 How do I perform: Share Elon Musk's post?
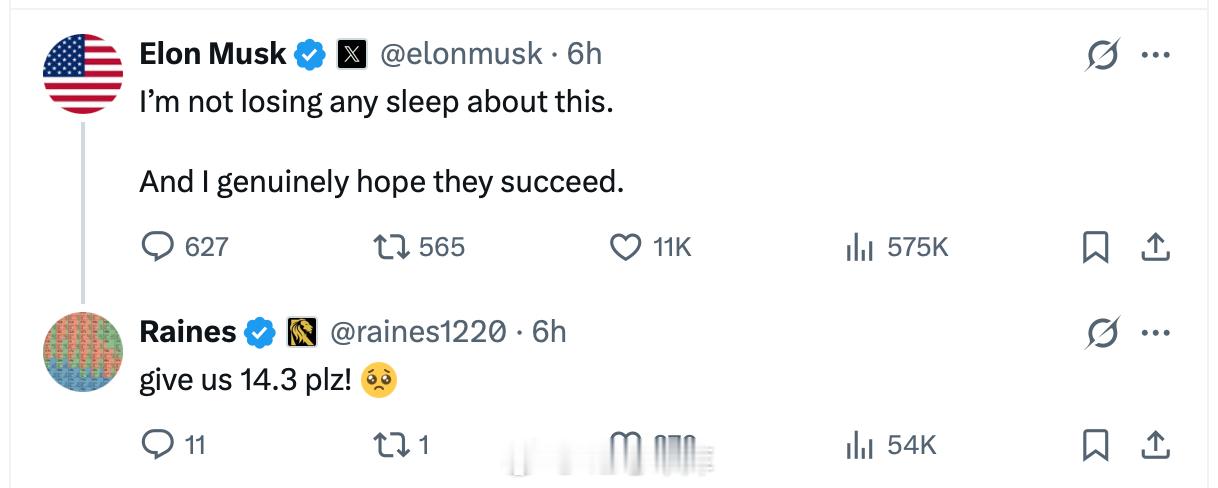coord(1155,246)
